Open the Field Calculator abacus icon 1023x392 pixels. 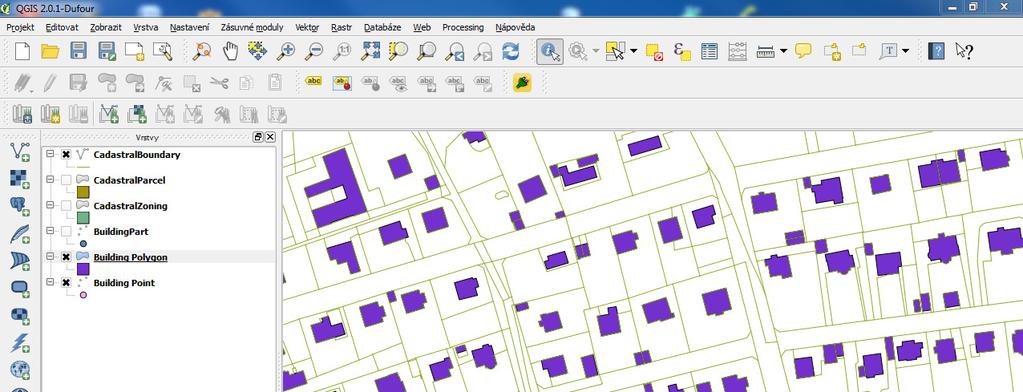coord(737,51)
